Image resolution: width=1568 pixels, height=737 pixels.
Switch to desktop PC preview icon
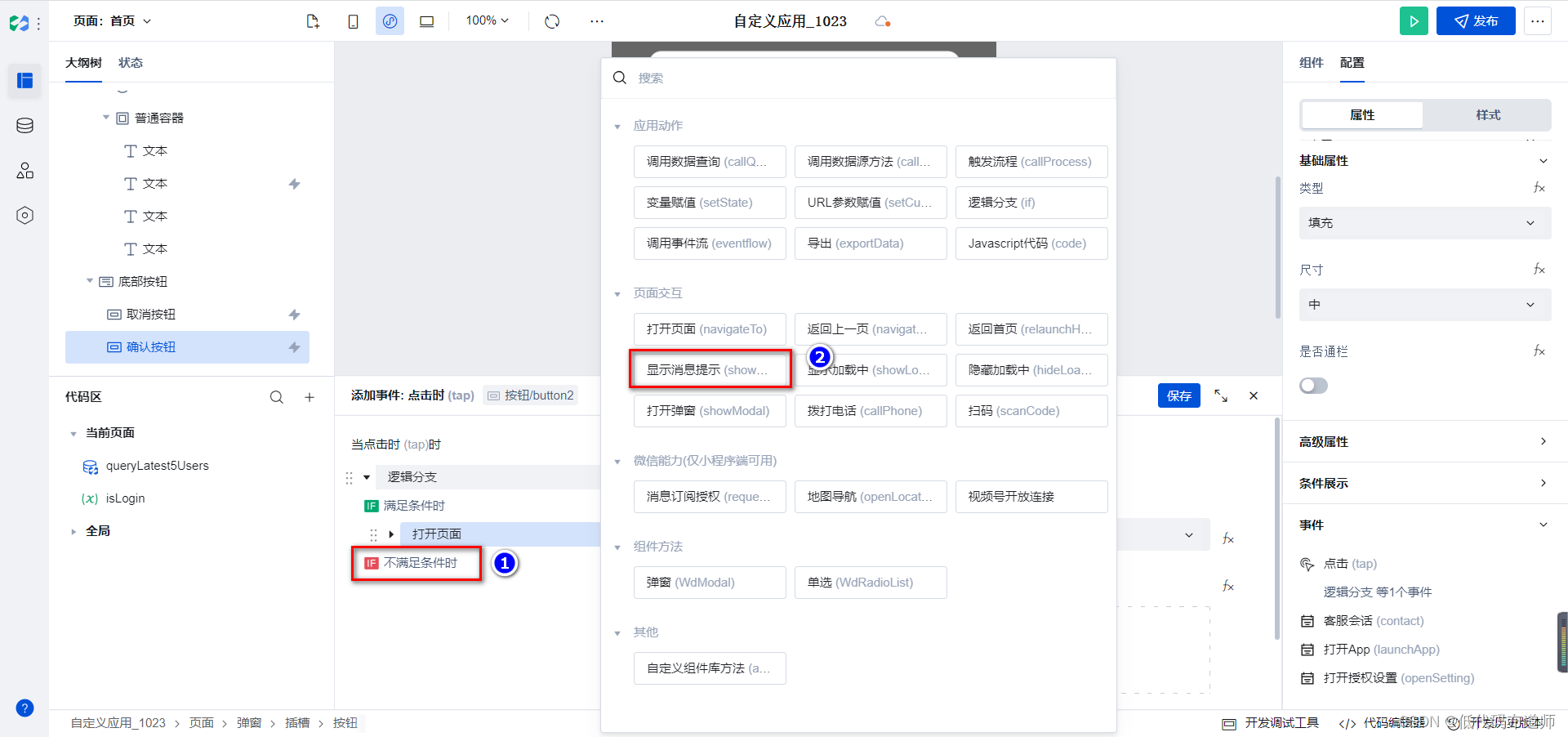click(x=426, y=21)
